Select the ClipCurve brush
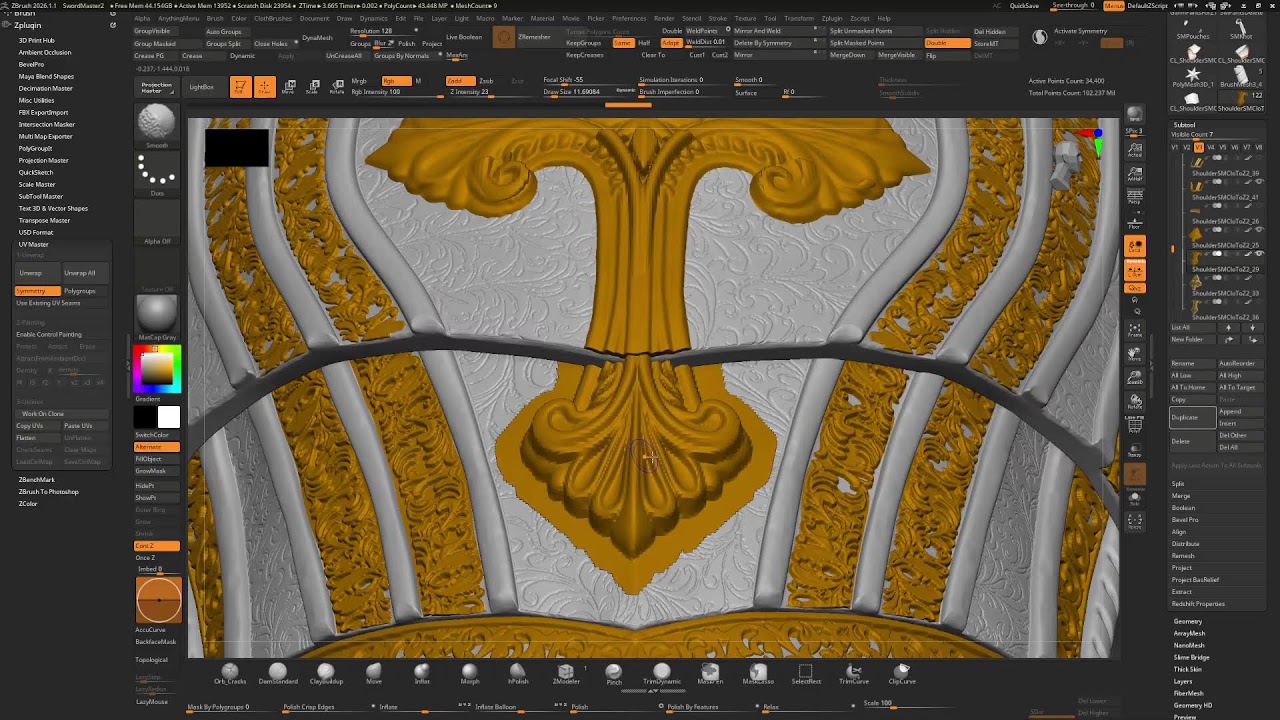This screenshot has height=720, width=1280. point(902,673)
